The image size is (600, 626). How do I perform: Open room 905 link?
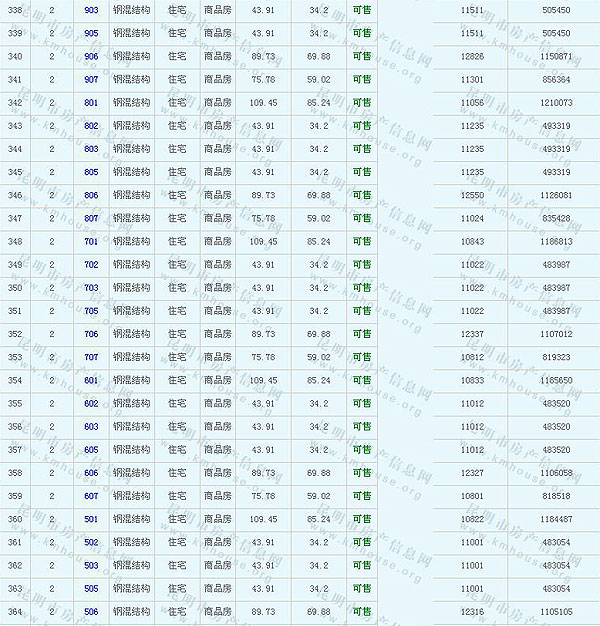tap(91, 33)
